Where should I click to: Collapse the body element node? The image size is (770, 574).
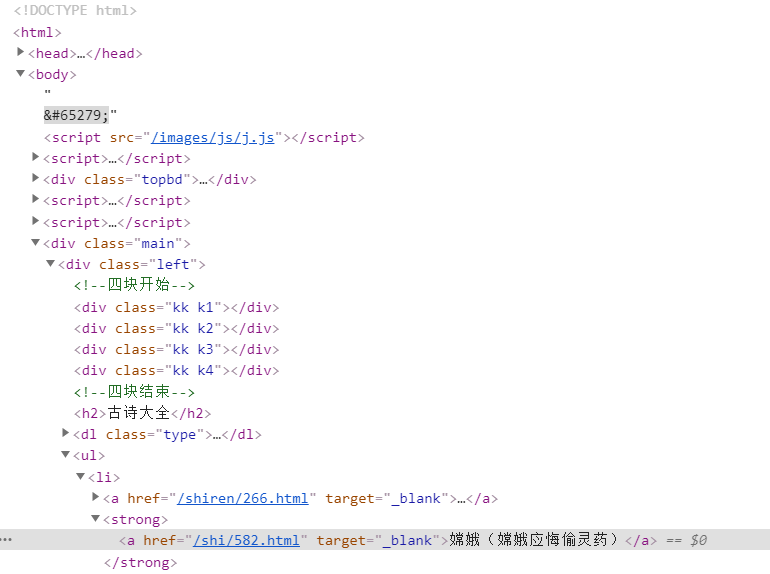[20, 73]
